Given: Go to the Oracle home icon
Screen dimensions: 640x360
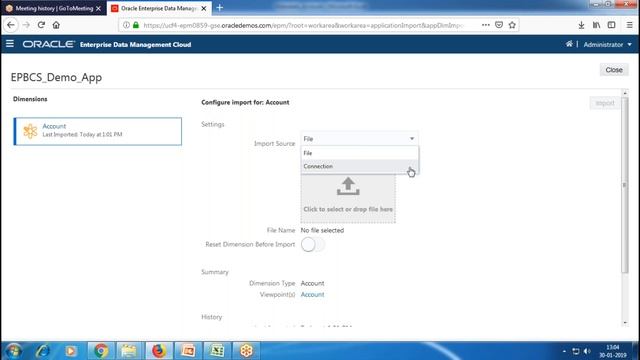Looking at the screenshot, I should [x=569, y=44].
